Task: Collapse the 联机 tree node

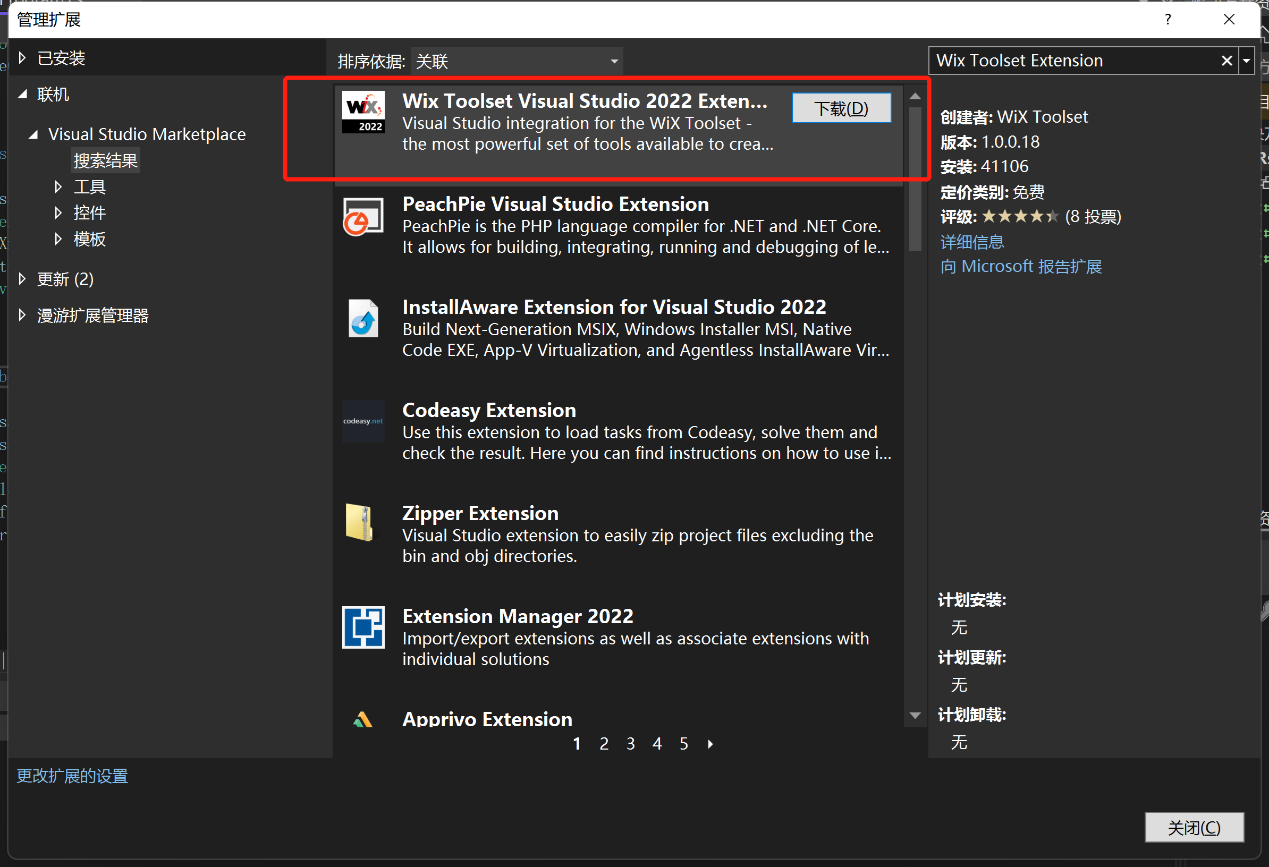Action: (22, 94)
